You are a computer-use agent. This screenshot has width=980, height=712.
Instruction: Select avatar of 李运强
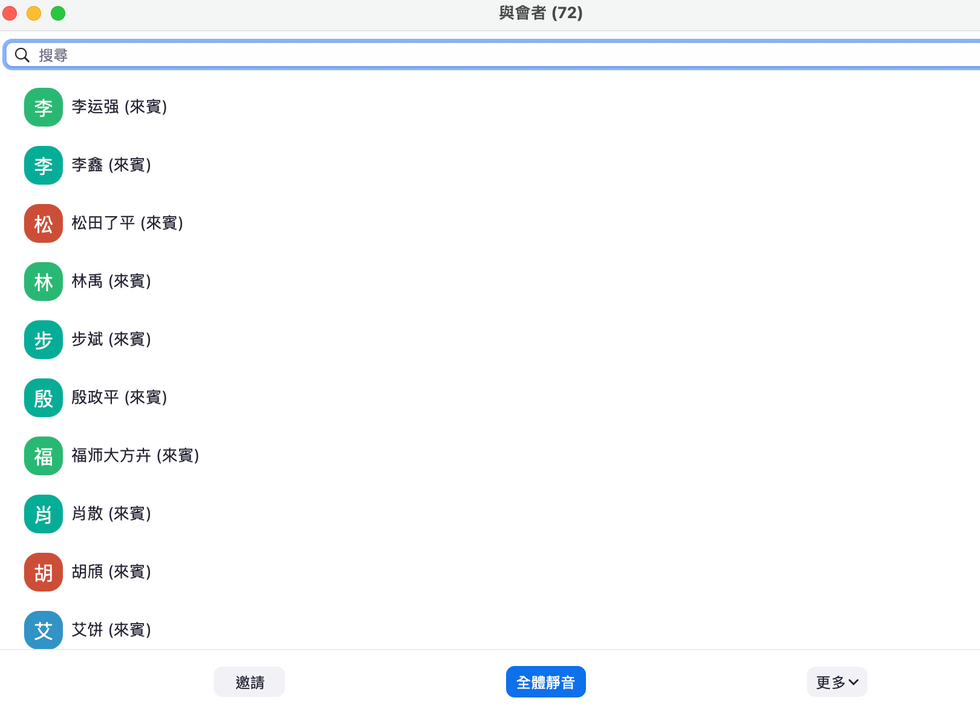(x=43, y=108)
